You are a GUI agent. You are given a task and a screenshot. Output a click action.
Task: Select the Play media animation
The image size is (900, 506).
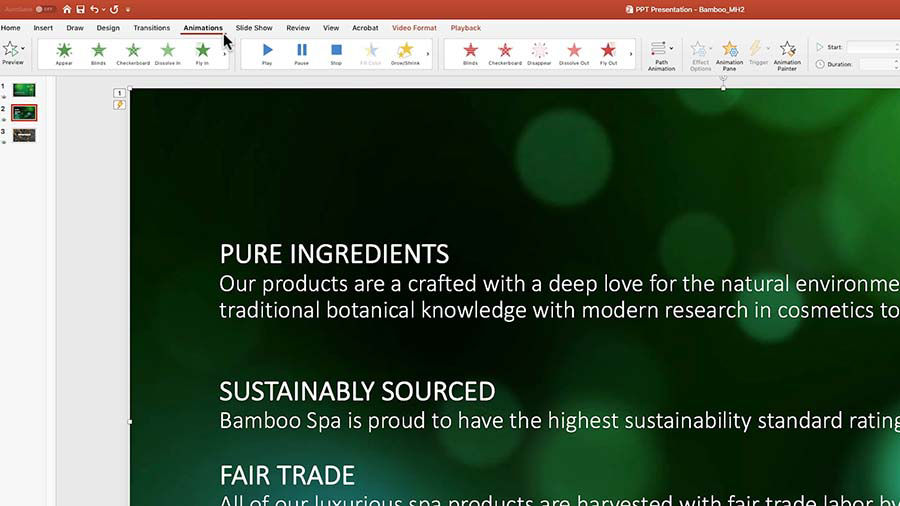(x=267, y=54)
